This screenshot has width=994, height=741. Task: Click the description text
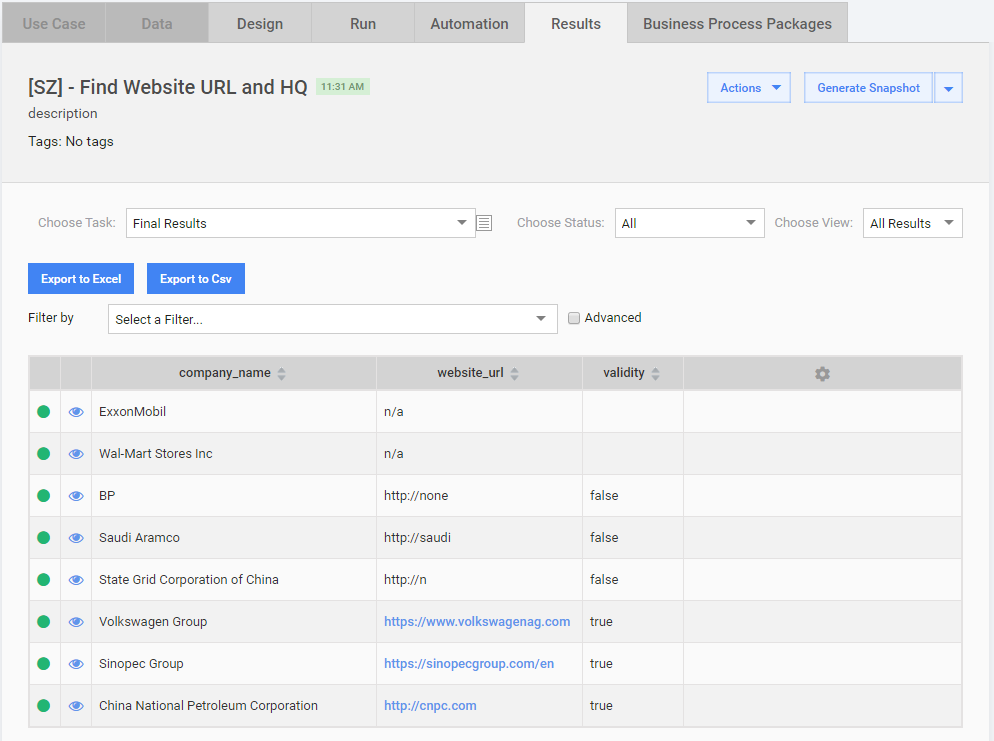tap(63, 113)
